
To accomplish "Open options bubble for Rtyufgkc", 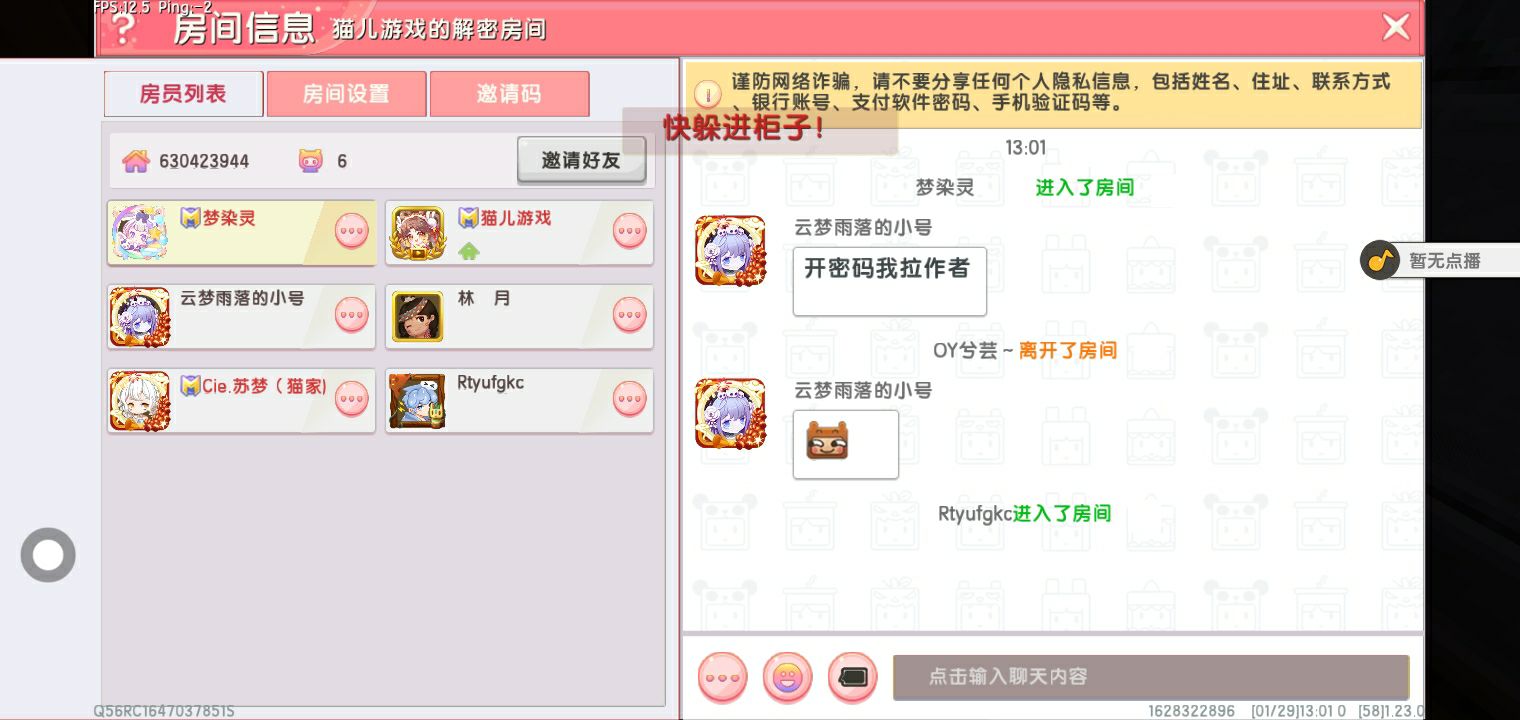I will (x=629, y=399).
